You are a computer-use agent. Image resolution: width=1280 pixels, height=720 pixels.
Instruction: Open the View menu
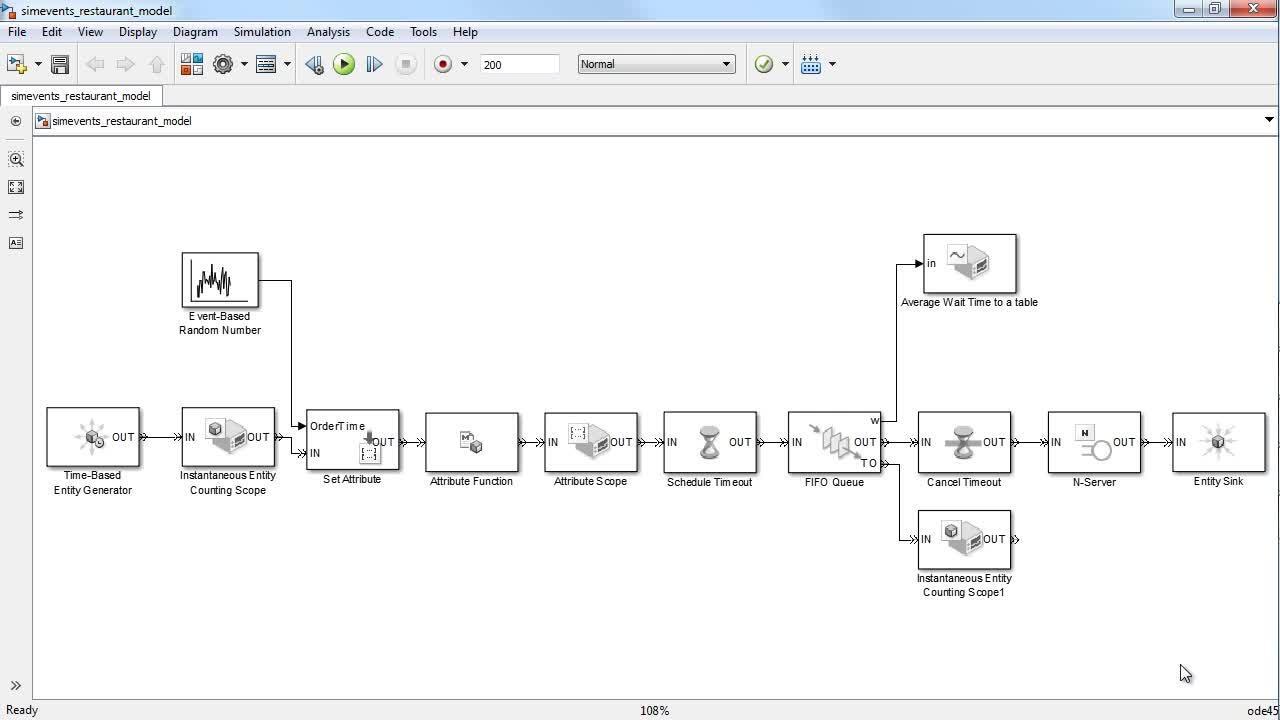point(90,32)
